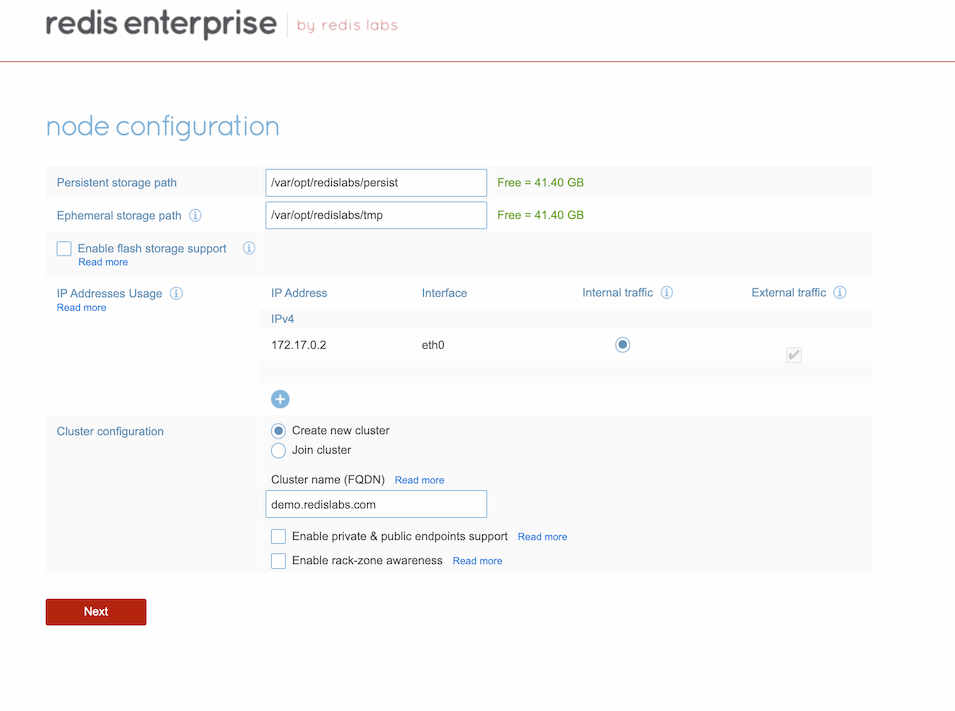955x711 pixels.
Task: Enable flash storage support checkbox
Action: 64,249
